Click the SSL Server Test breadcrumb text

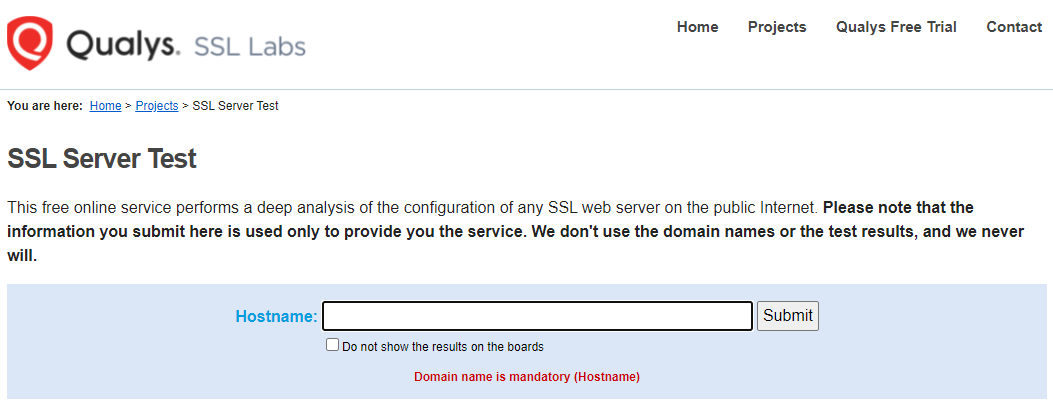235,106
